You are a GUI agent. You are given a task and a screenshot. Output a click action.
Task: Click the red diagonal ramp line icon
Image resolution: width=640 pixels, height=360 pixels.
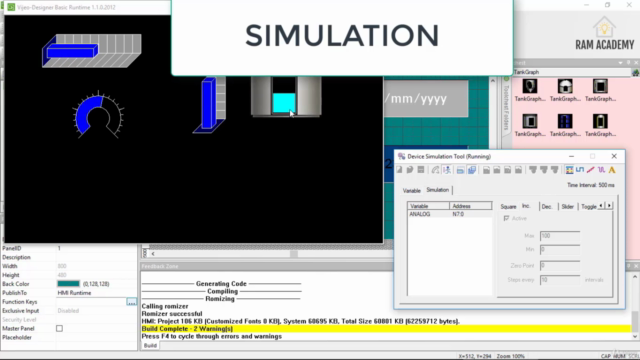pos(591,170)
